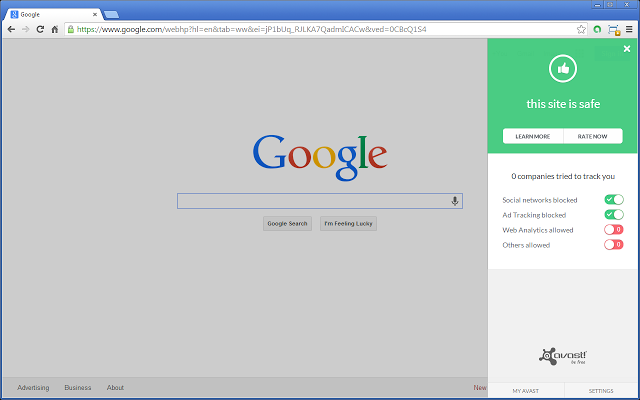This screenshot has width=640, height=400.
Task: Close the Avast panel with X
Action: click(x=627, y=49)
